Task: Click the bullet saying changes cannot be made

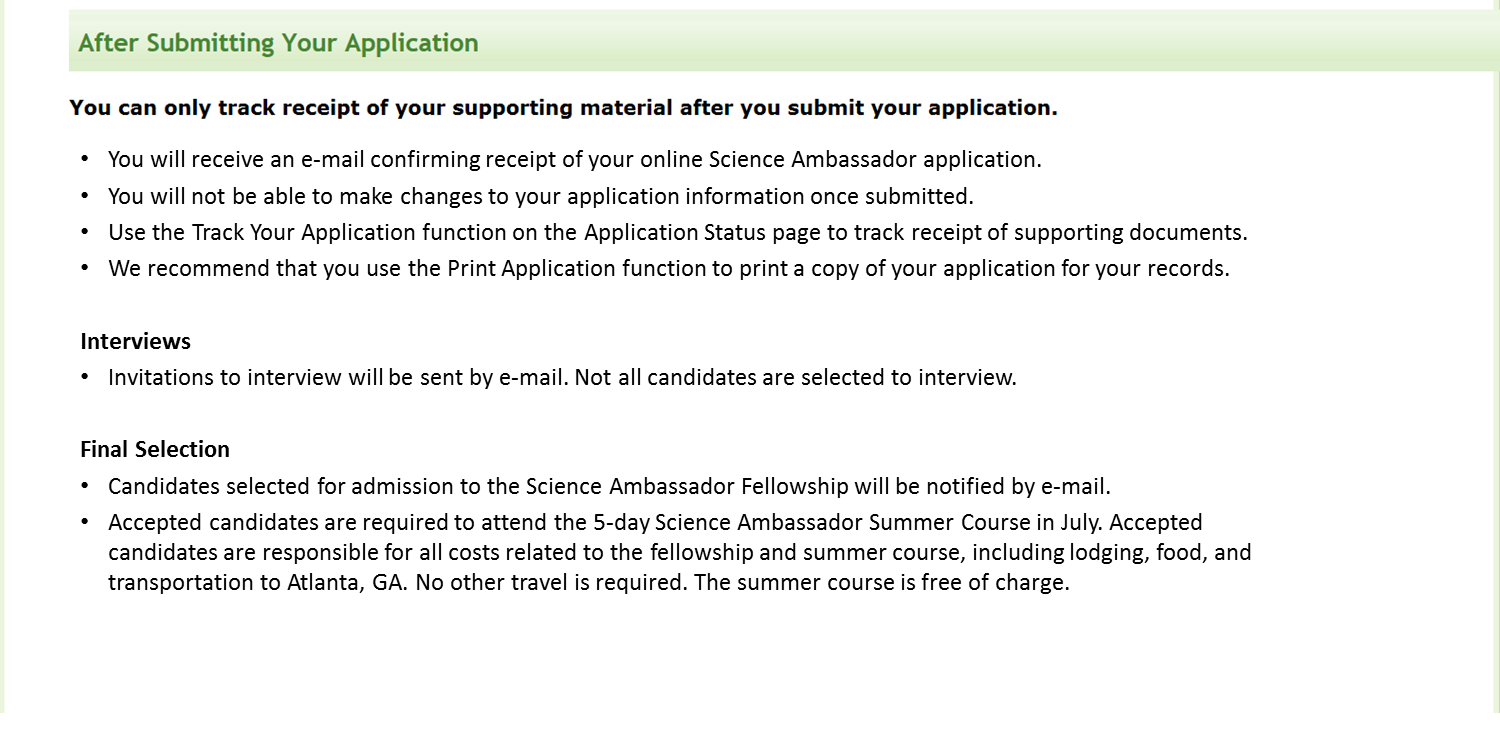Action: (540, 196)
